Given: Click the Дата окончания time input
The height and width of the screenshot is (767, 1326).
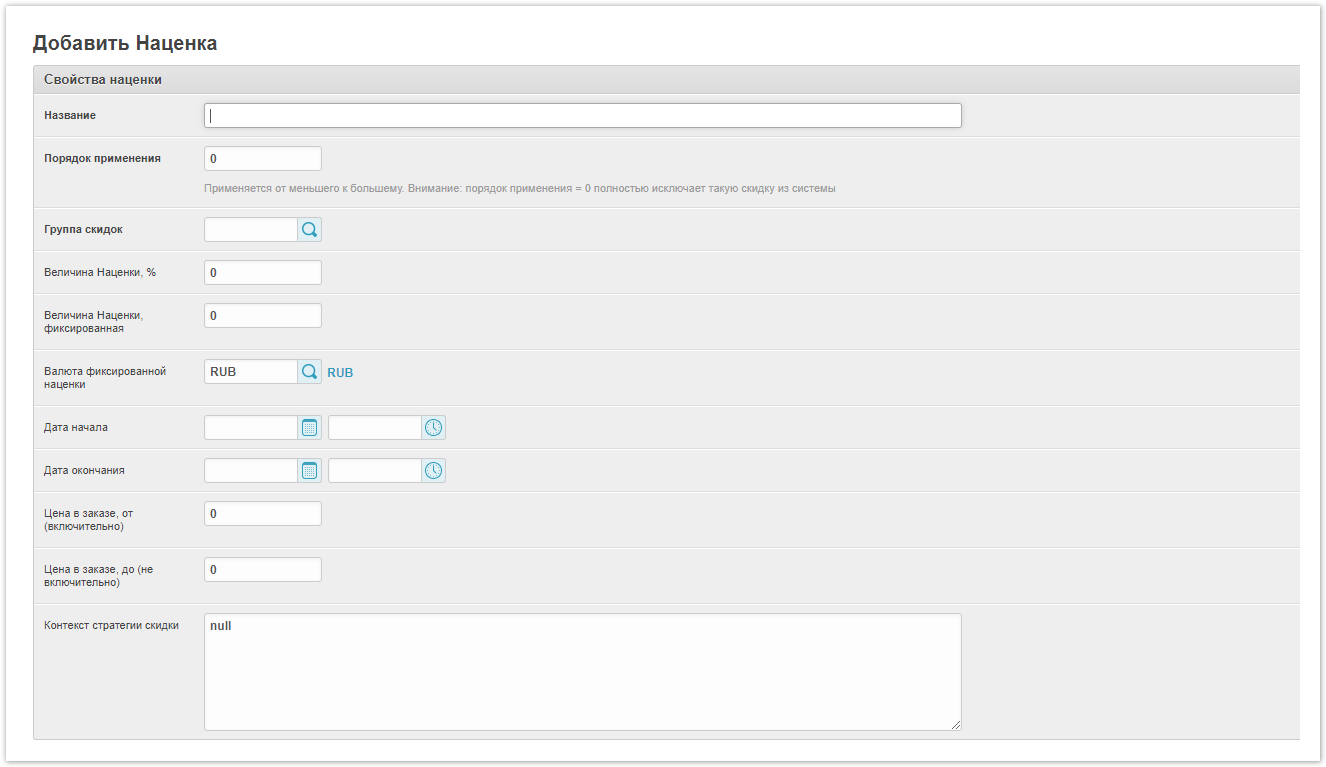Looking at the screenshot, I should pyautogui.click(x=375, y=471).
